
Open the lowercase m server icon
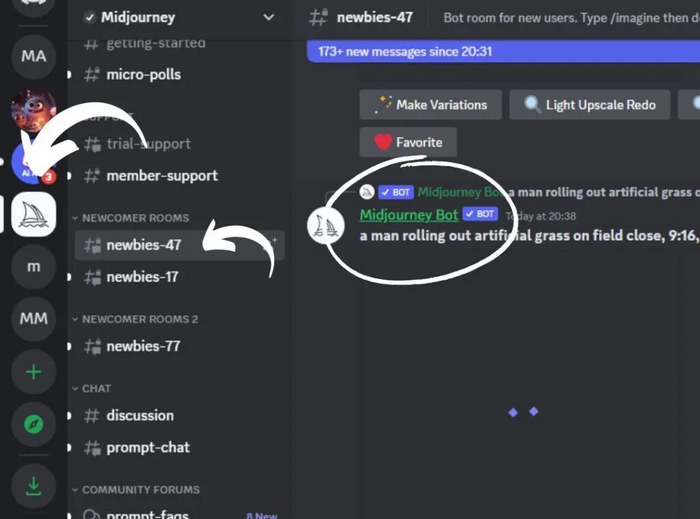(x=33, y=266)
